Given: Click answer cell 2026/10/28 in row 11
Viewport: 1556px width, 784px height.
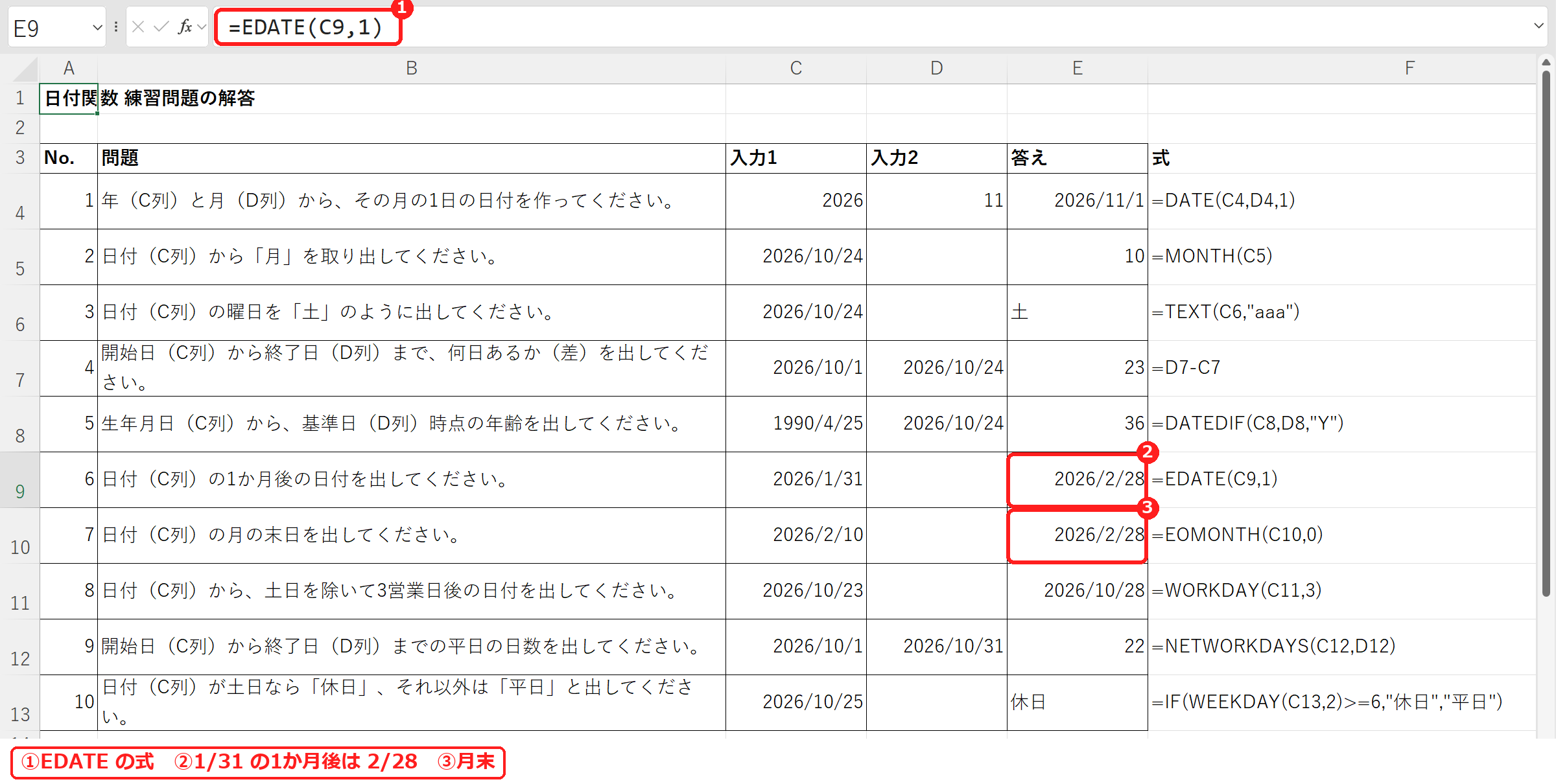Looking at the screenshot, I should pyautogui.click(x=1078, y=591).
